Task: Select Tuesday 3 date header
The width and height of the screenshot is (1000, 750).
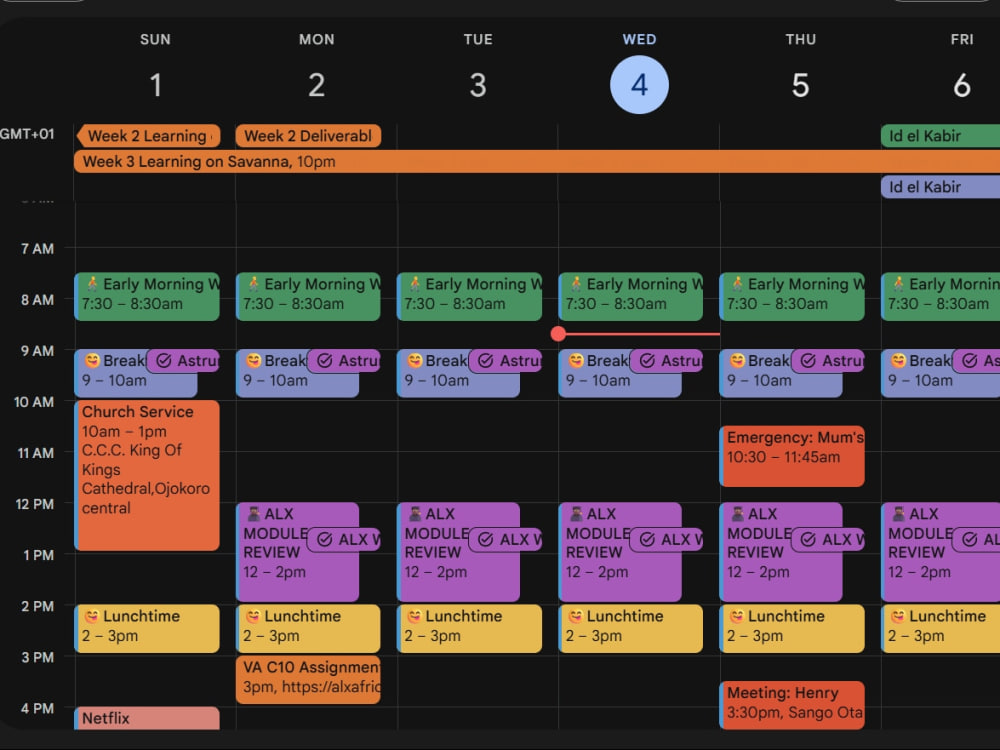Action: coord(478,85)
